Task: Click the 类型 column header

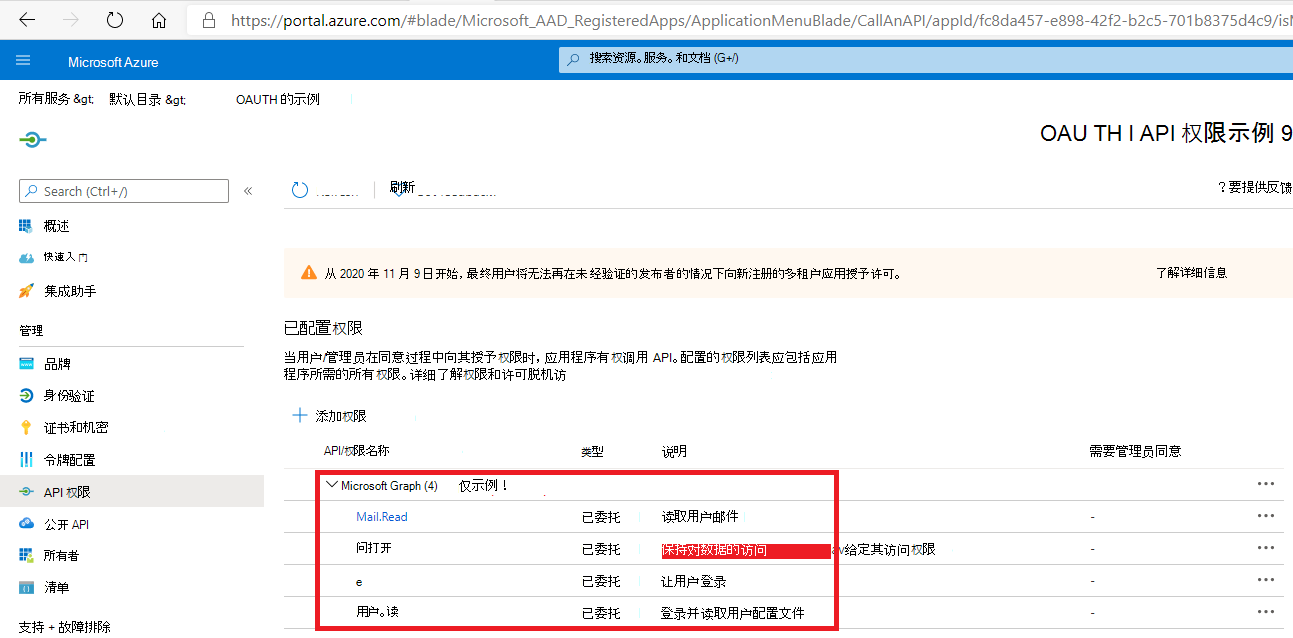Action: [x=592, y=451]
